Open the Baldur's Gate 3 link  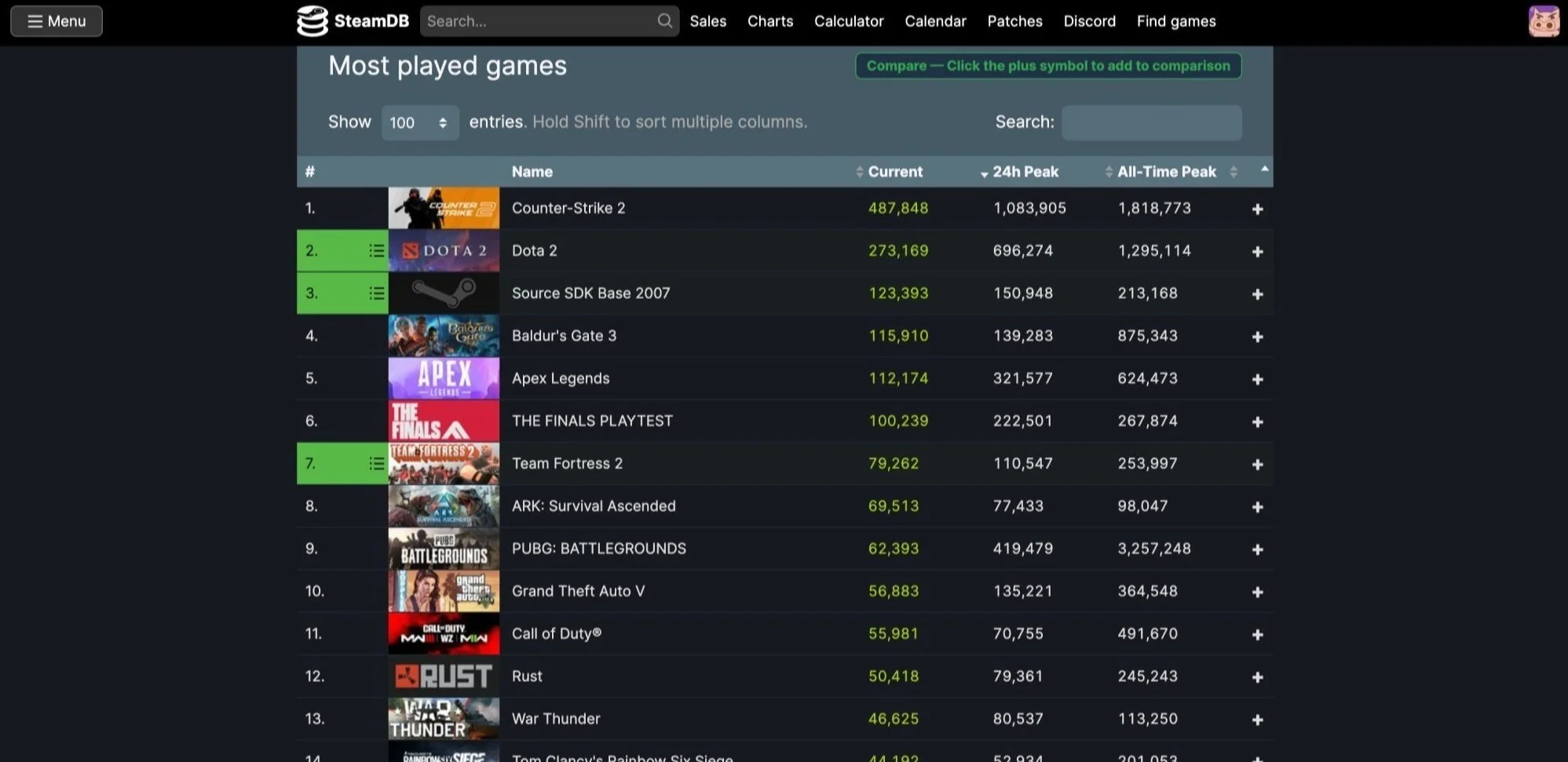click(564, 336)
